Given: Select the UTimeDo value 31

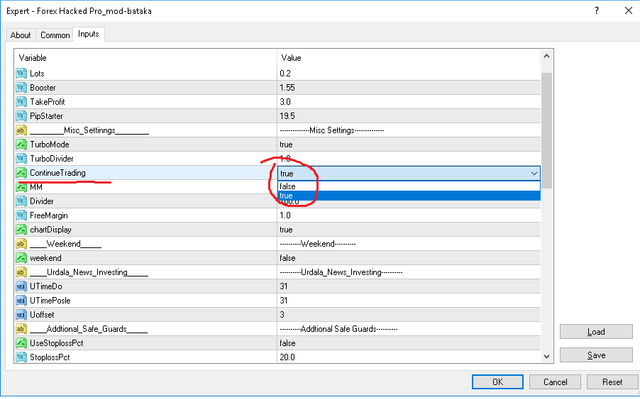Looking at the screenshot, I should pyautogui.click(x=284, y=286).
